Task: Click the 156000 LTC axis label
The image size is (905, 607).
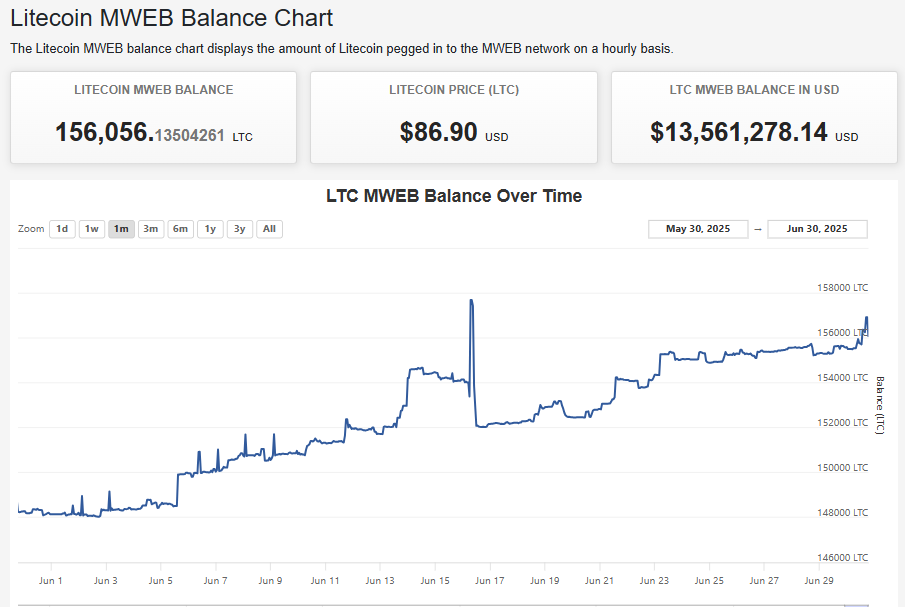Action: click(x=842, y=333)
